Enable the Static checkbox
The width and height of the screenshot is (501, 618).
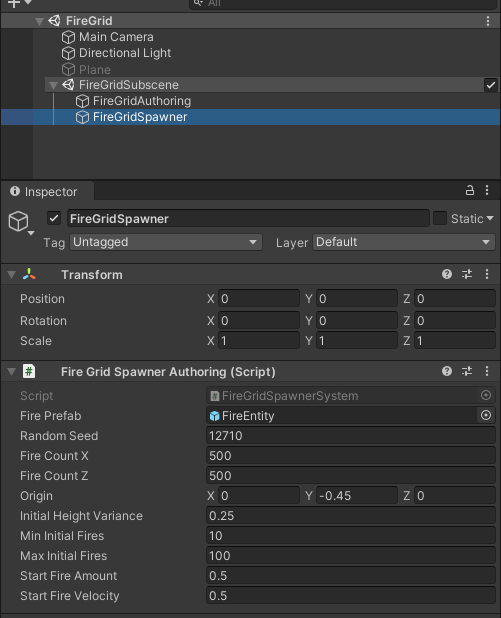point(440,218)
